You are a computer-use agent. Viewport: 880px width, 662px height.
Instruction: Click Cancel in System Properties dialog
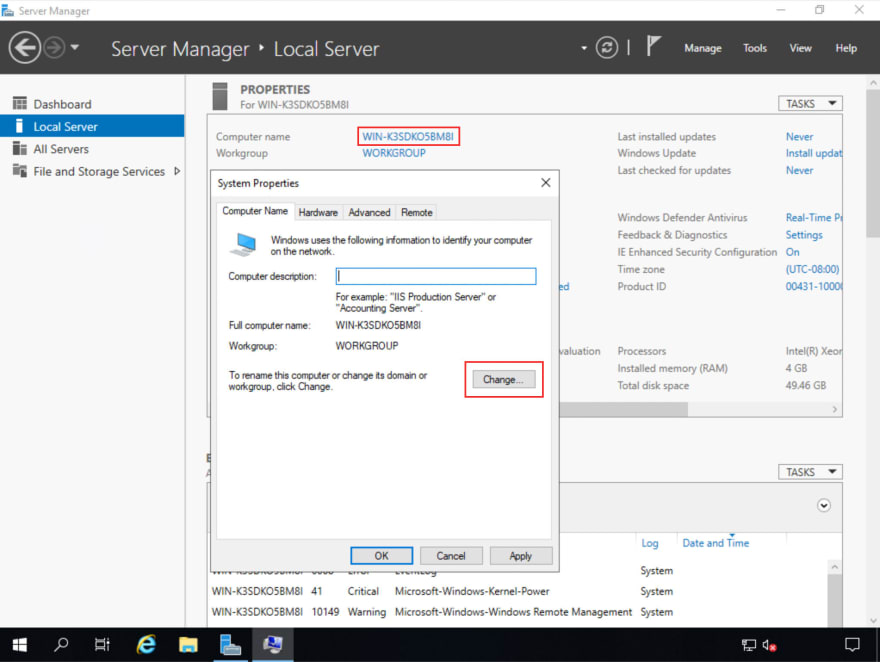click(x=451, y=556)
